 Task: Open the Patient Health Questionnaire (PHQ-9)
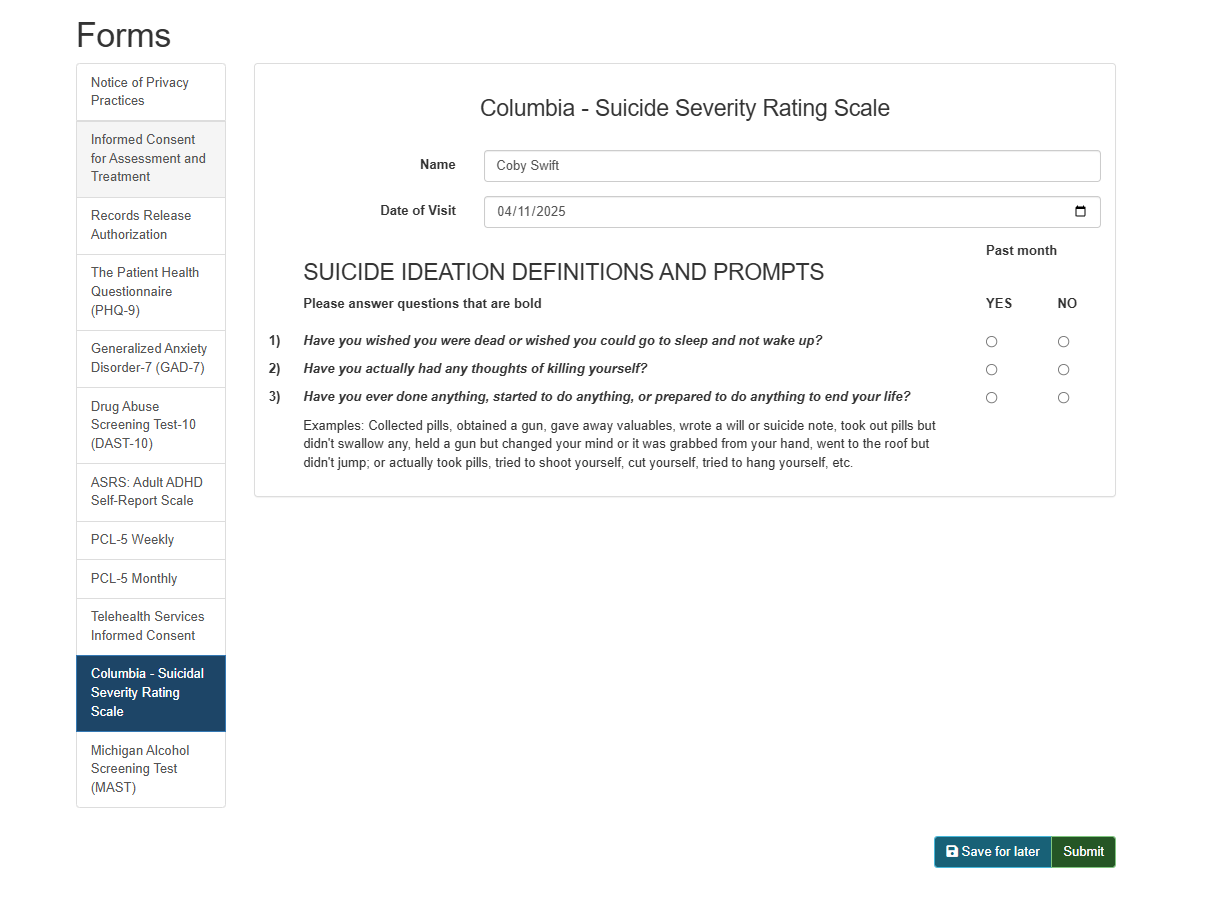(x=150, y=291)
